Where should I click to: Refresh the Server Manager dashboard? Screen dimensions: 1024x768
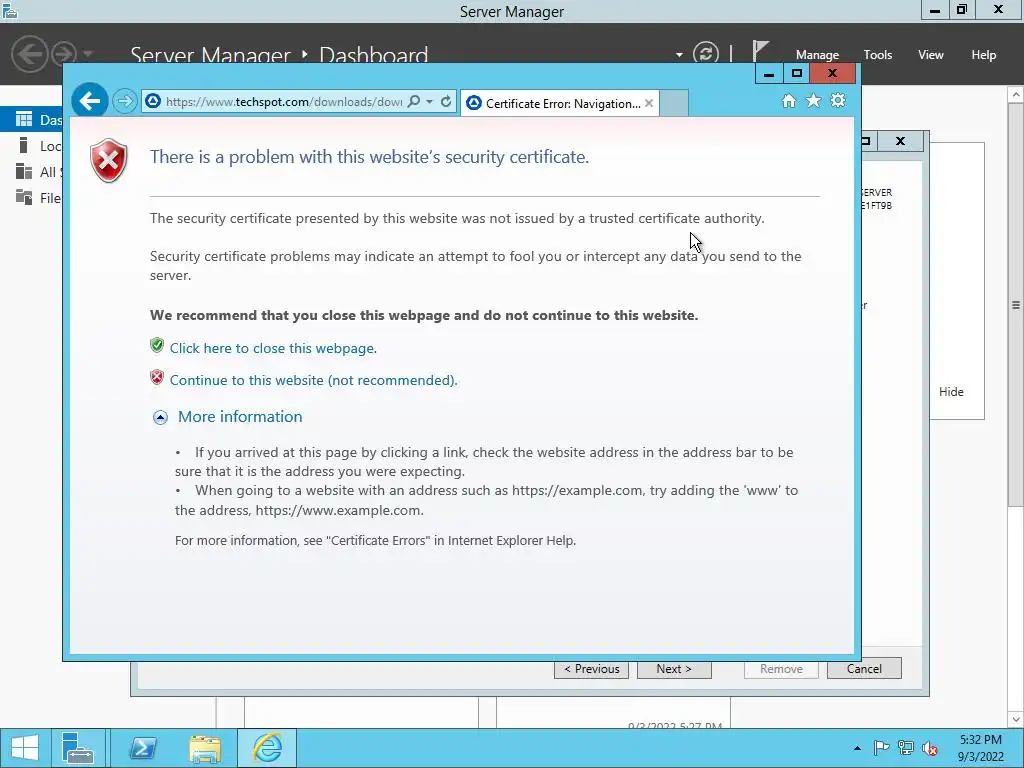706,53
